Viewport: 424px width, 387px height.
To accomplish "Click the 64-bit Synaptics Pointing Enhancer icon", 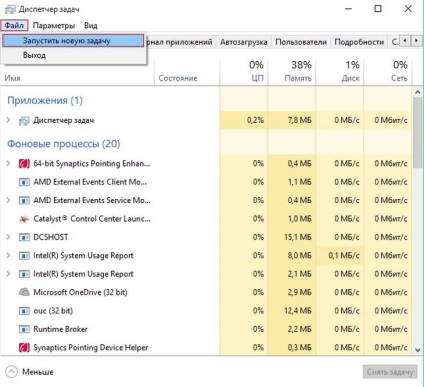I will click(x=24, y=164).
